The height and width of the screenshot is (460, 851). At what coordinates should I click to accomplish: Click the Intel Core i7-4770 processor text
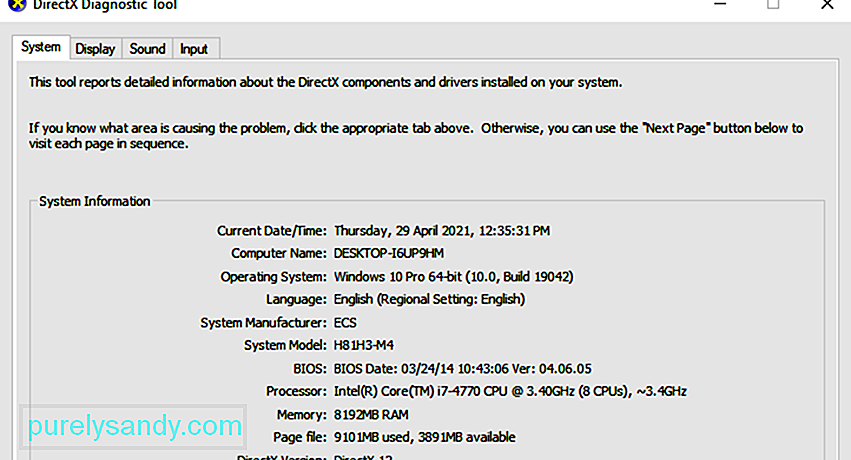(x=510, y=392)
